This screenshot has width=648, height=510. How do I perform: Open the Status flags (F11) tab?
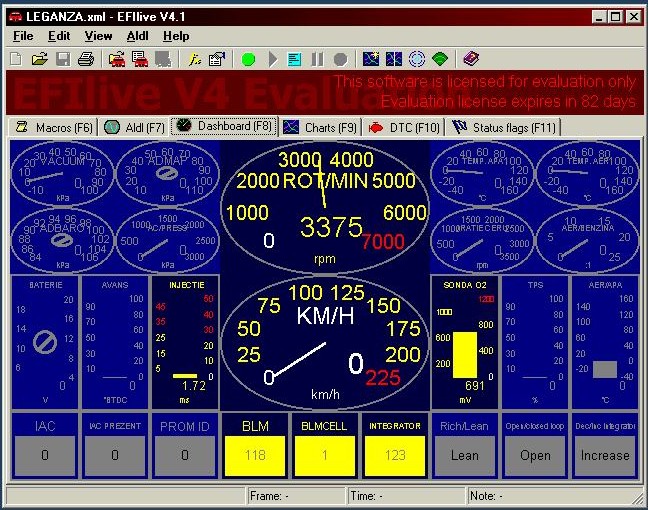pos(503,127)
